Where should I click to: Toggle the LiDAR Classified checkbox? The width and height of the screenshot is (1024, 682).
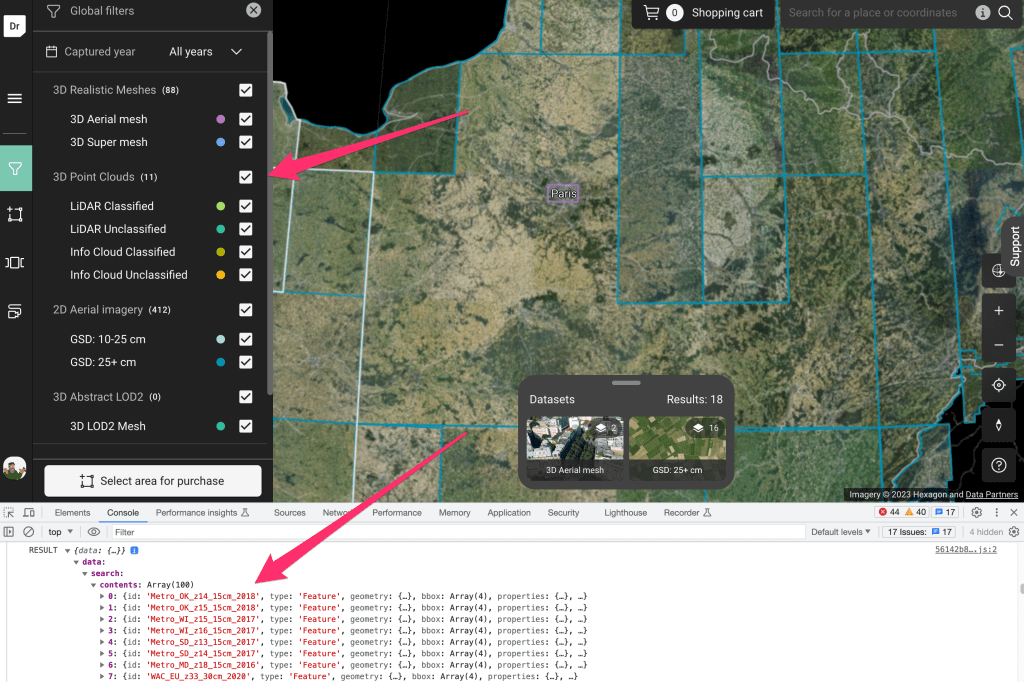point(246,206)
